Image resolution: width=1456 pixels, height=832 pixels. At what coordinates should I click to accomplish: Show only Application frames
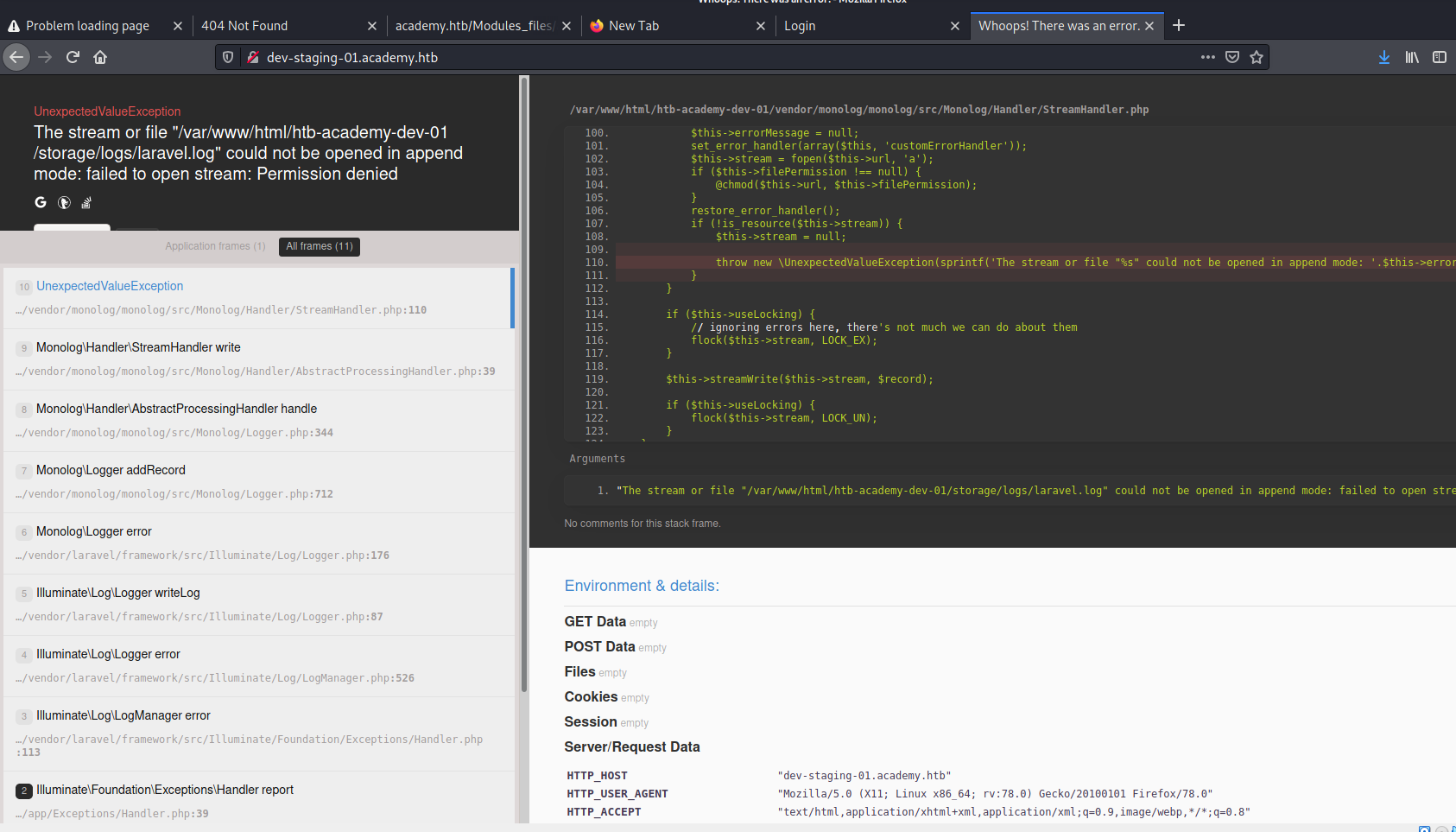click(x=215, y=246)
